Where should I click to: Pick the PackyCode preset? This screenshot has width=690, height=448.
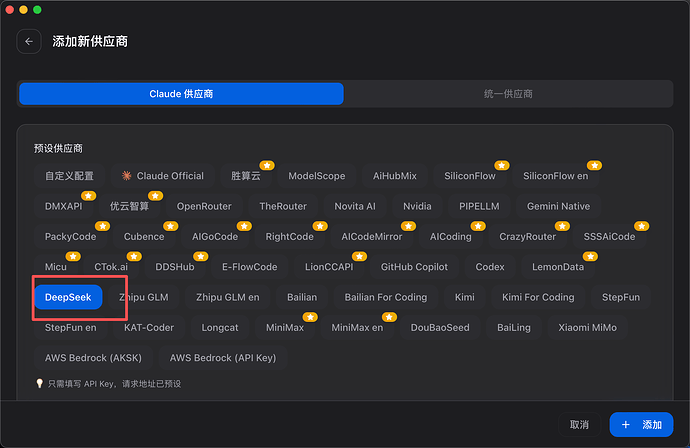point(70,237)
